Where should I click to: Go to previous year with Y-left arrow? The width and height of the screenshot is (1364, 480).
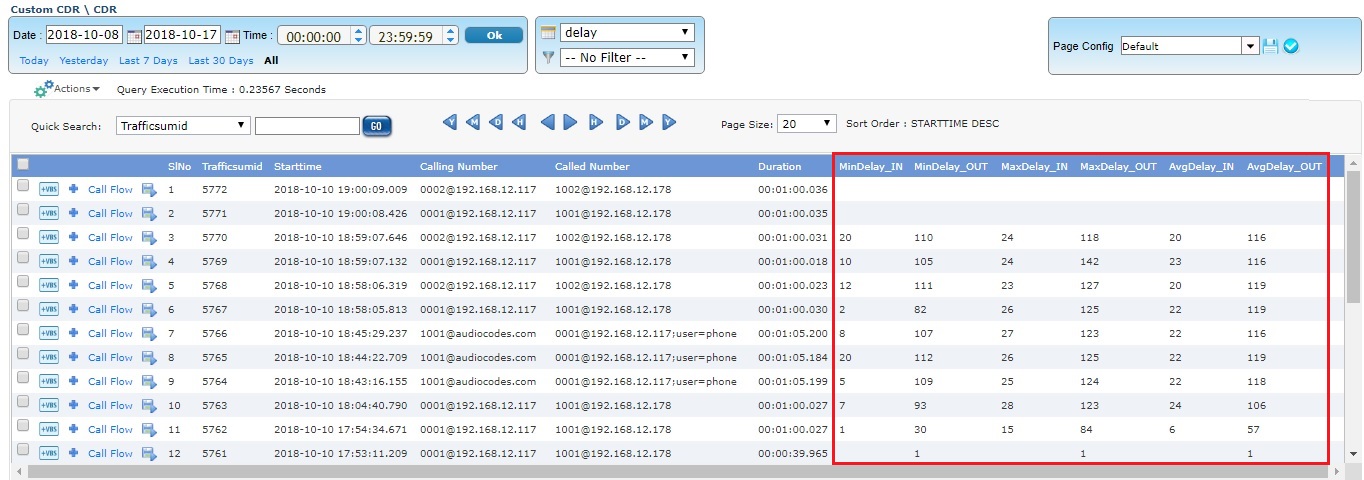450,123
